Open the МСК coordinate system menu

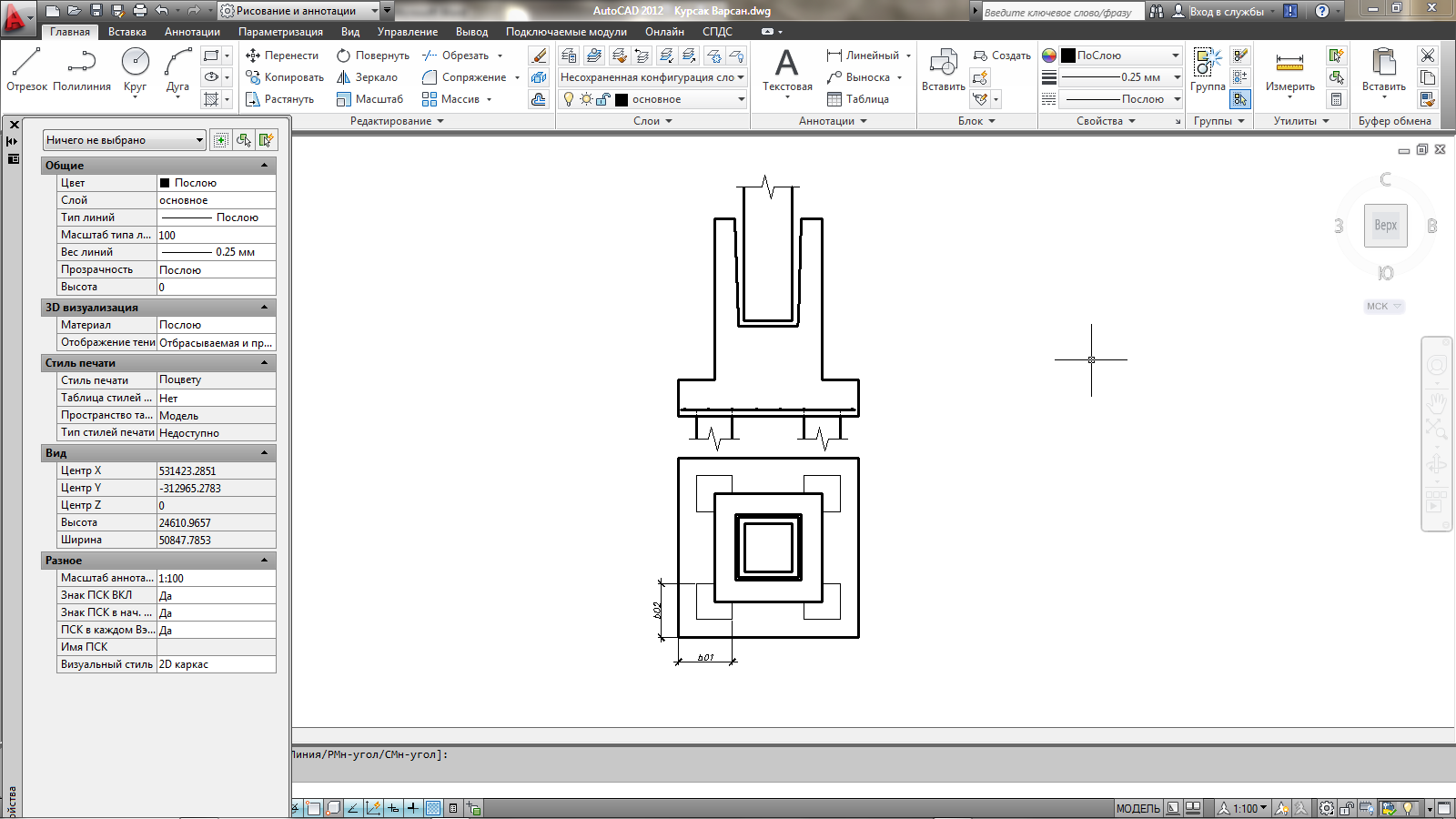pyautogui.click(x=1383, y=307)
